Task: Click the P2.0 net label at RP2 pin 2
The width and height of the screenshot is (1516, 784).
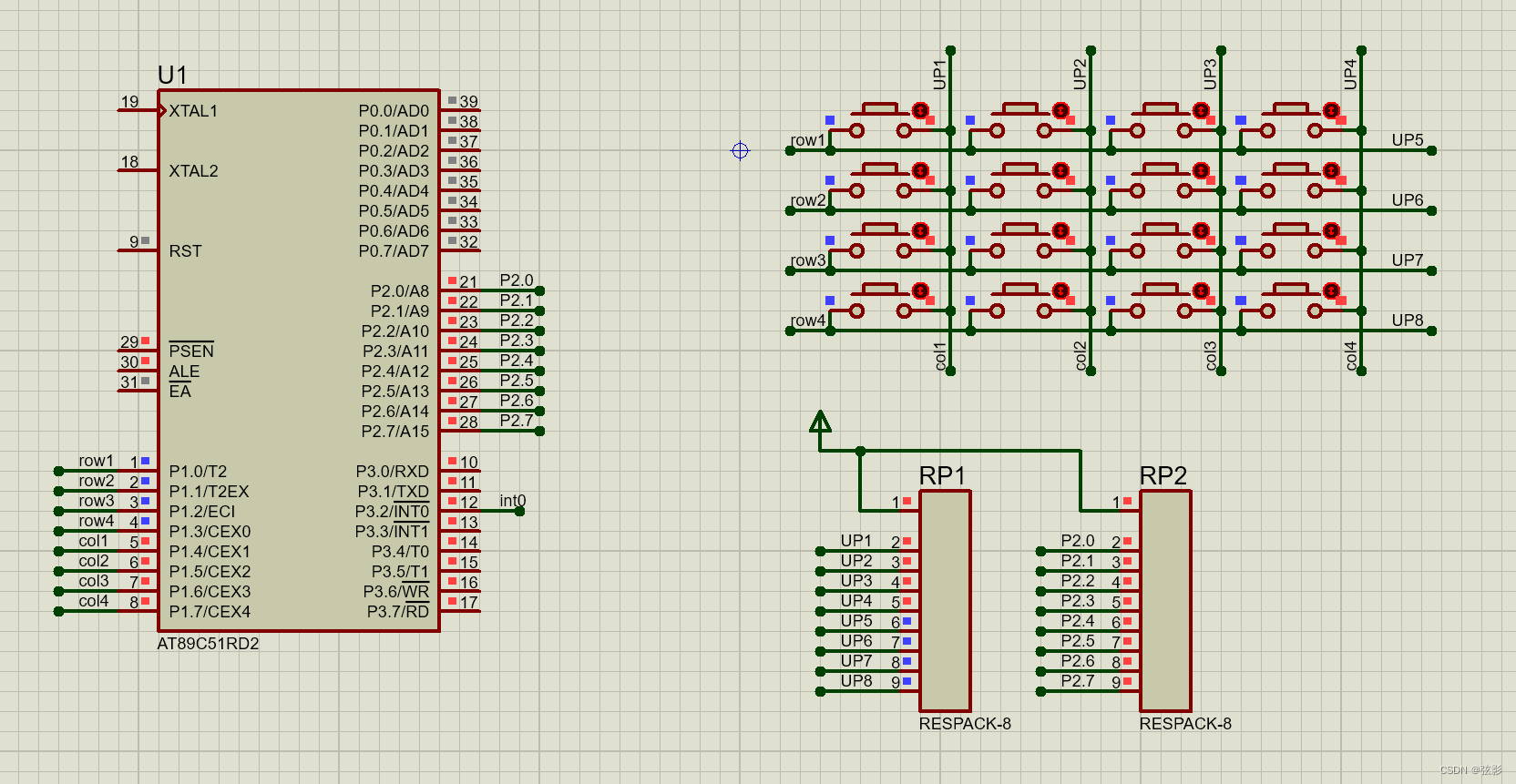Action: (x=1078, y=541)
